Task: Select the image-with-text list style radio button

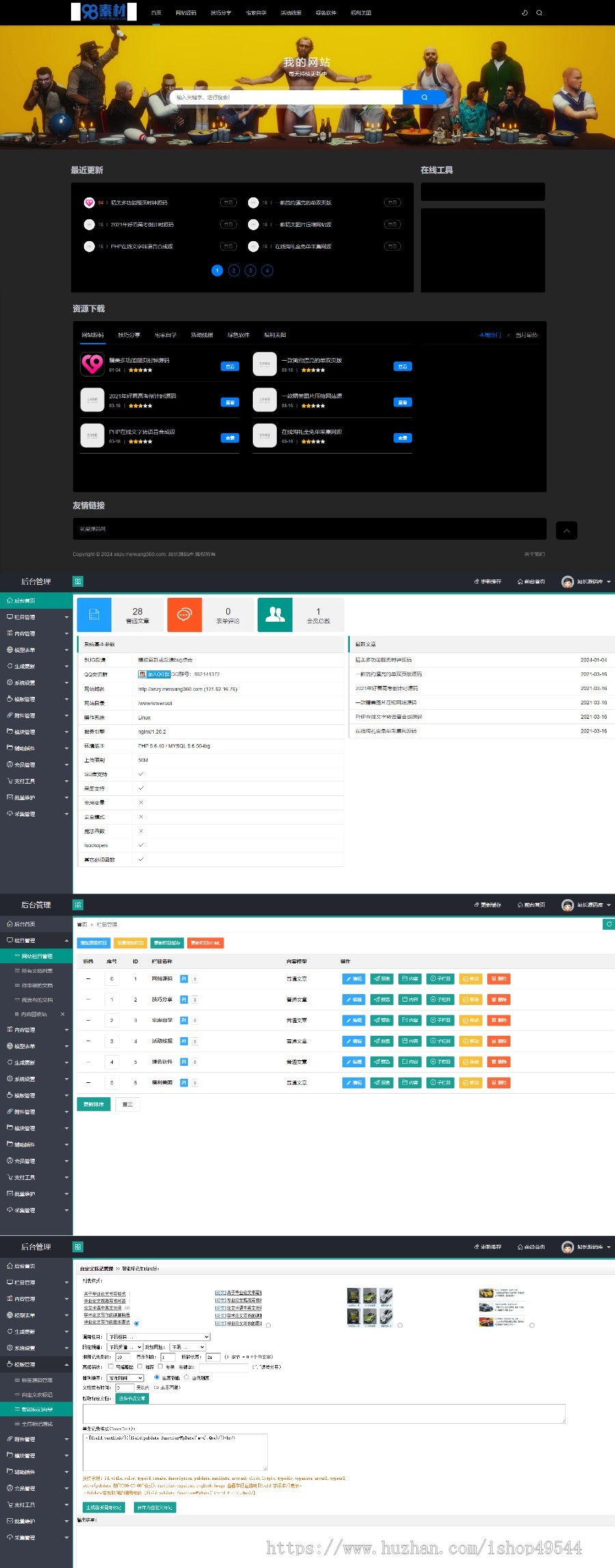Action: point(532,1325)
